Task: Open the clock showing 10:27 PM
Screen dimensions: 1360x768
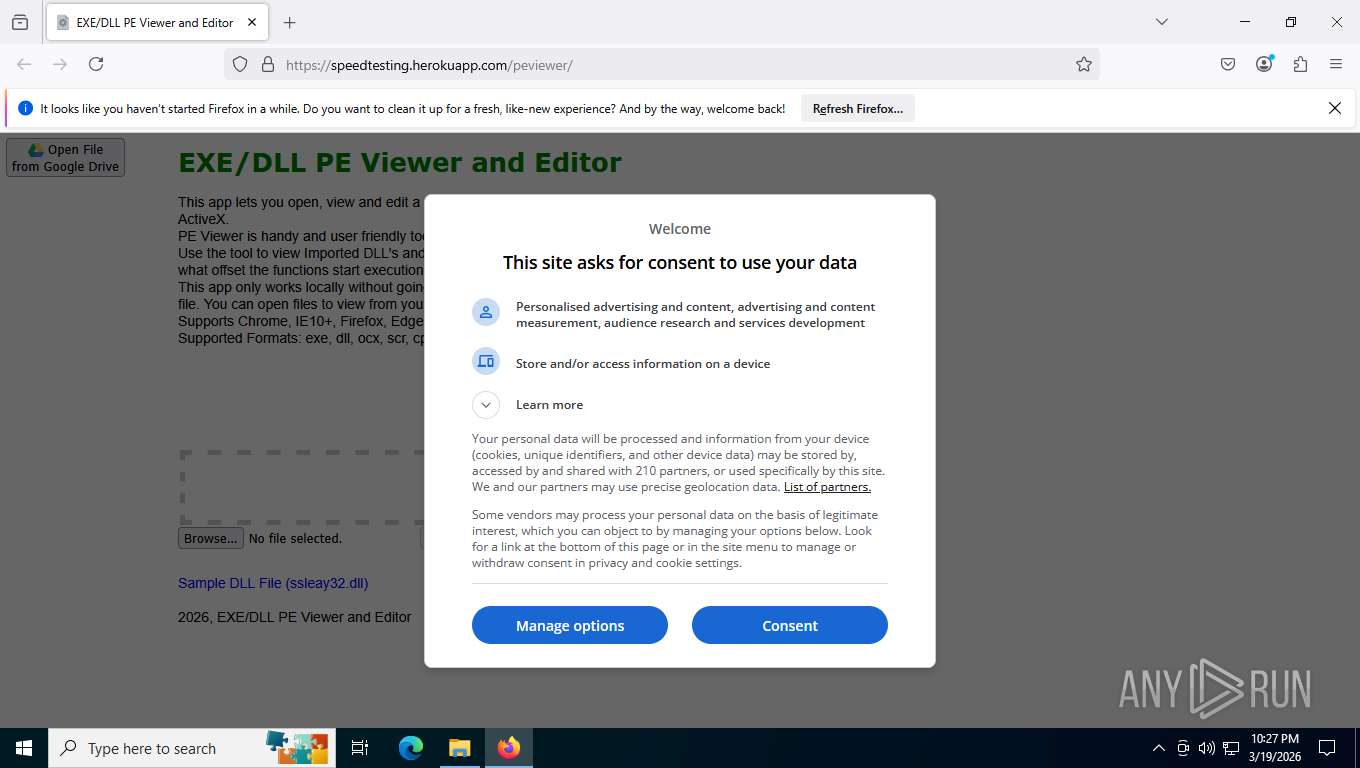Action: [1274, 748]
